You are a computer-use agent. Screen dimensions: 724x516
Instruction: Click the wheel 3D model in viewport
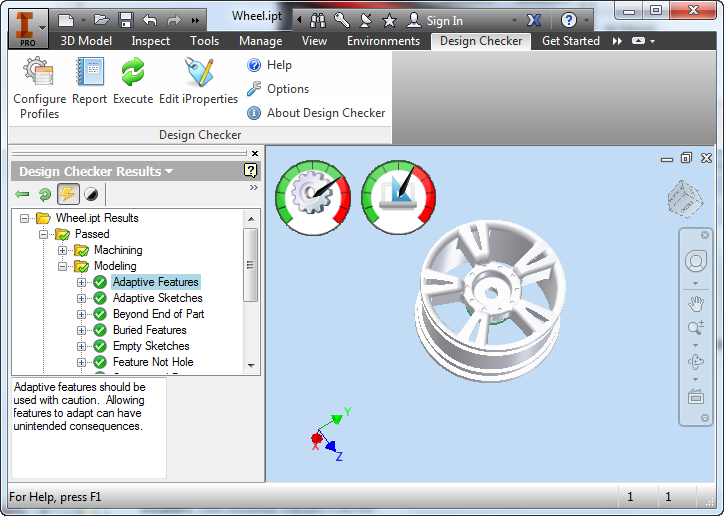pos(490,300)
